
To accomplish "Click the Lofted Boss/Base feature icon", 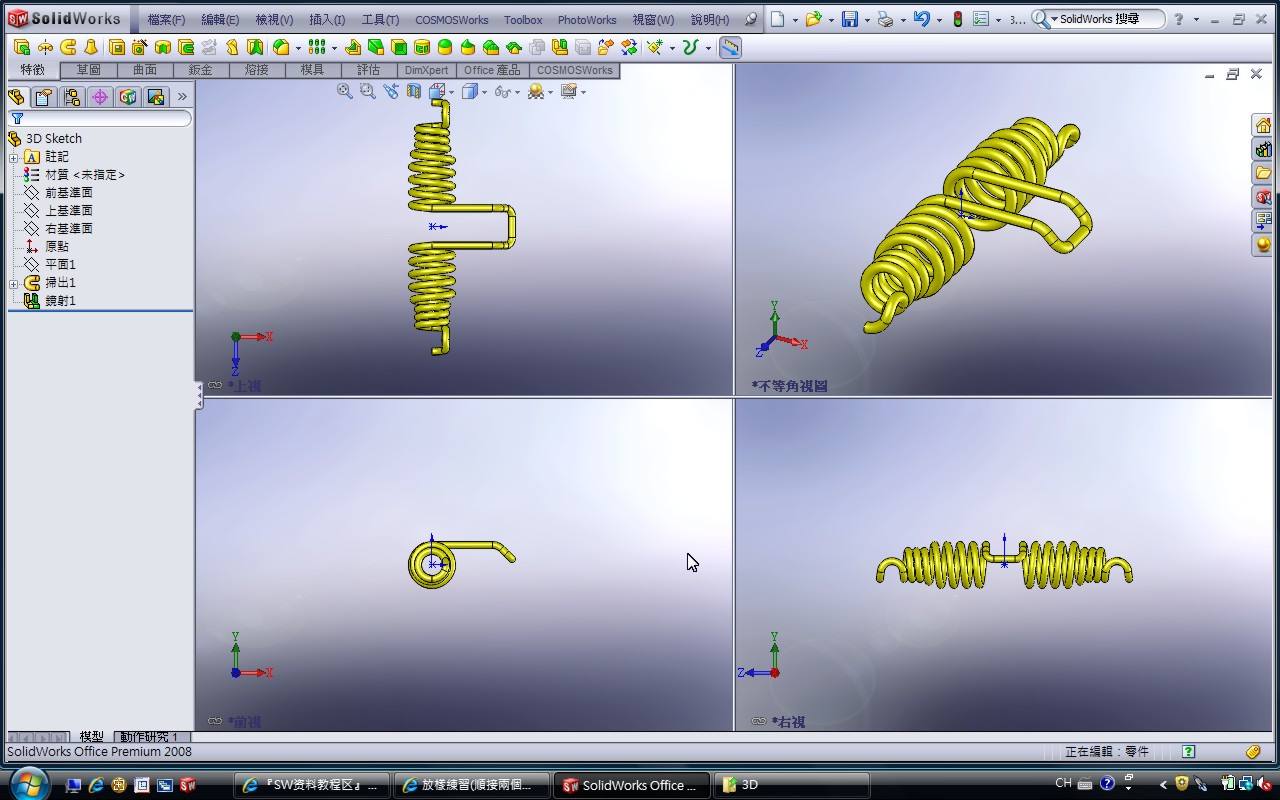I will 91,47.
